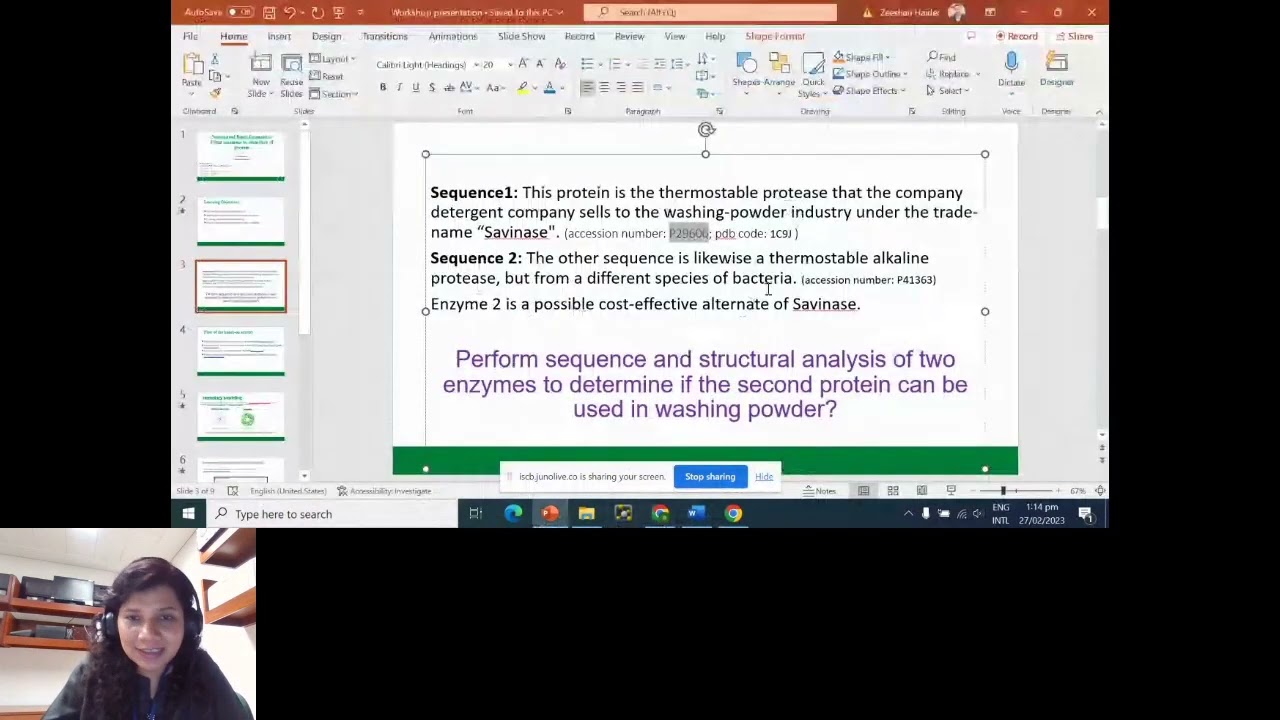Open Change Case dropdown
This screenshot has height=720, width=1280.
point(495,88)
